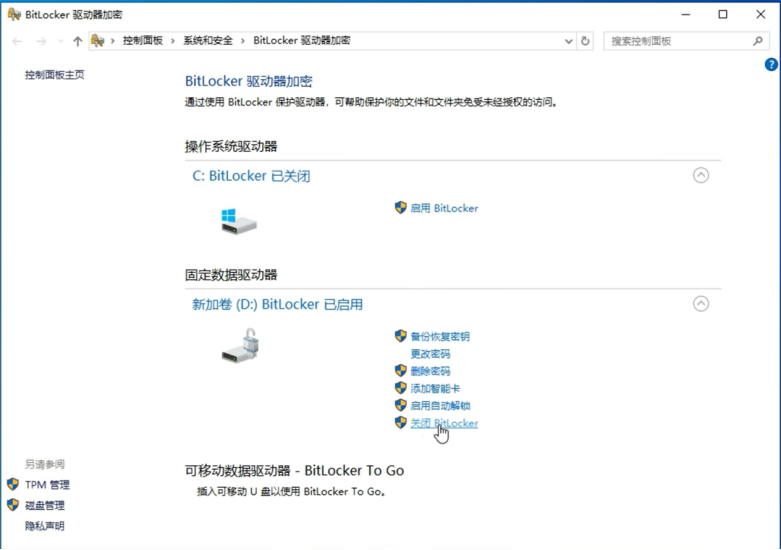Open 系统和安全 breadcrumb in address bar

208,41
